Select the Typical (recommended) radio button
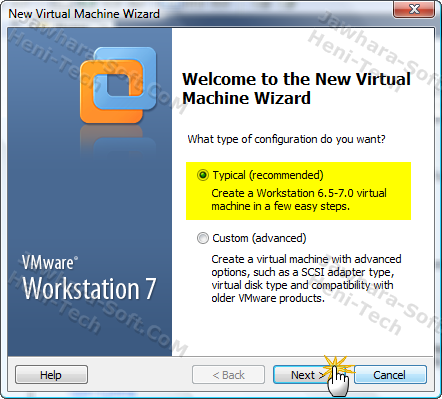442x399 pixels. click(x=203, y=175)
